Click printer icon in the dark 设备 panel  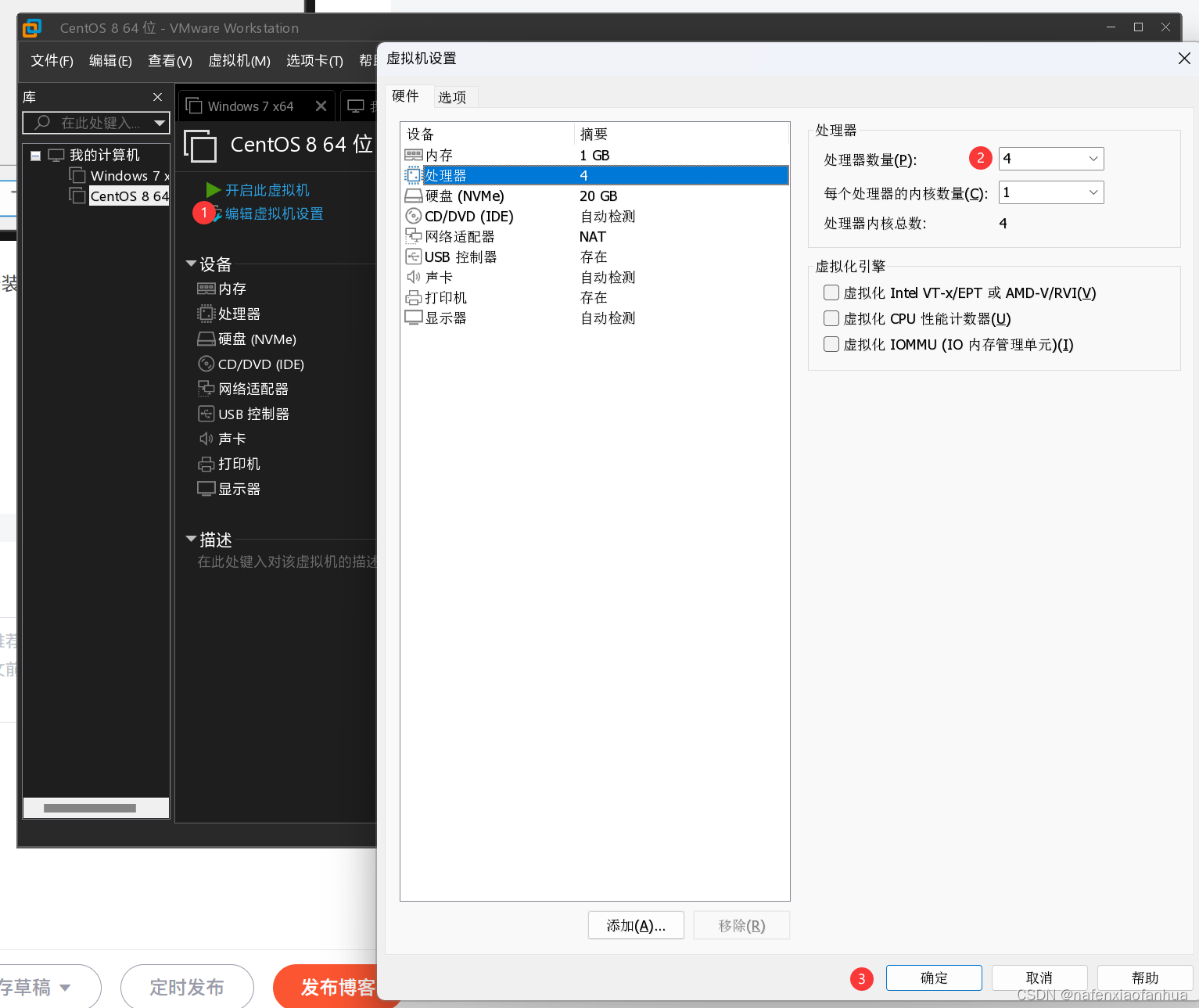point(206,464)
